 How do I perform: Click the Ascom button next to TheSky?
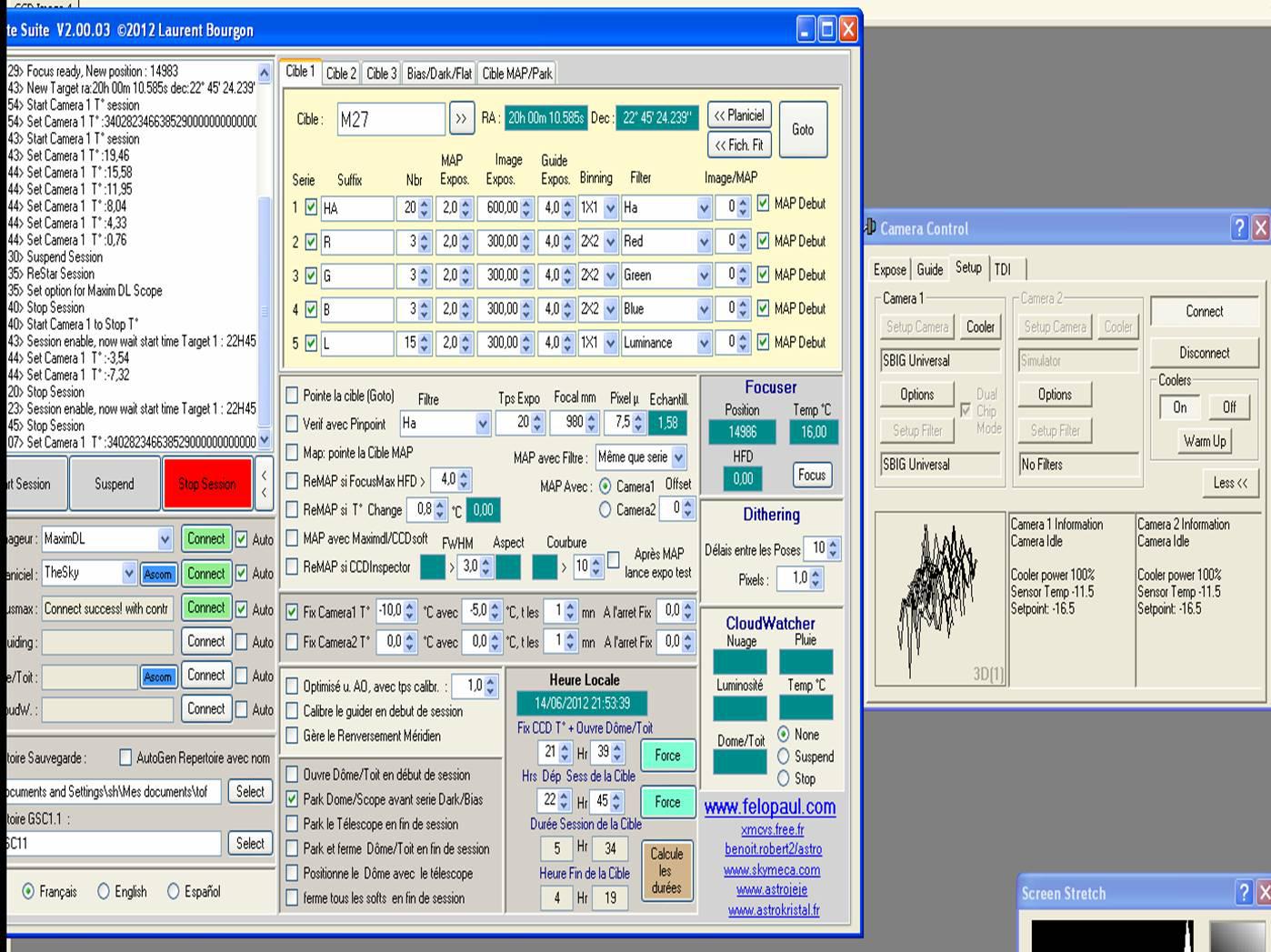pos(157,574)
